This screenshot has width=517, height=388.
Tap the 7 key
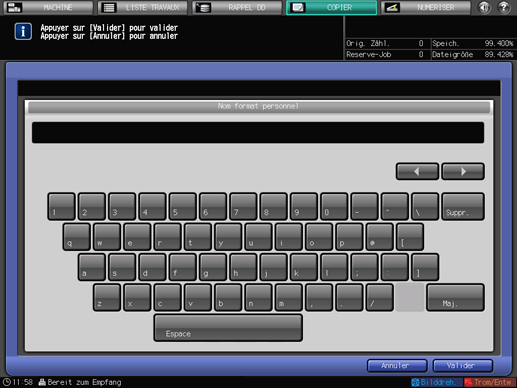(243, 206)
